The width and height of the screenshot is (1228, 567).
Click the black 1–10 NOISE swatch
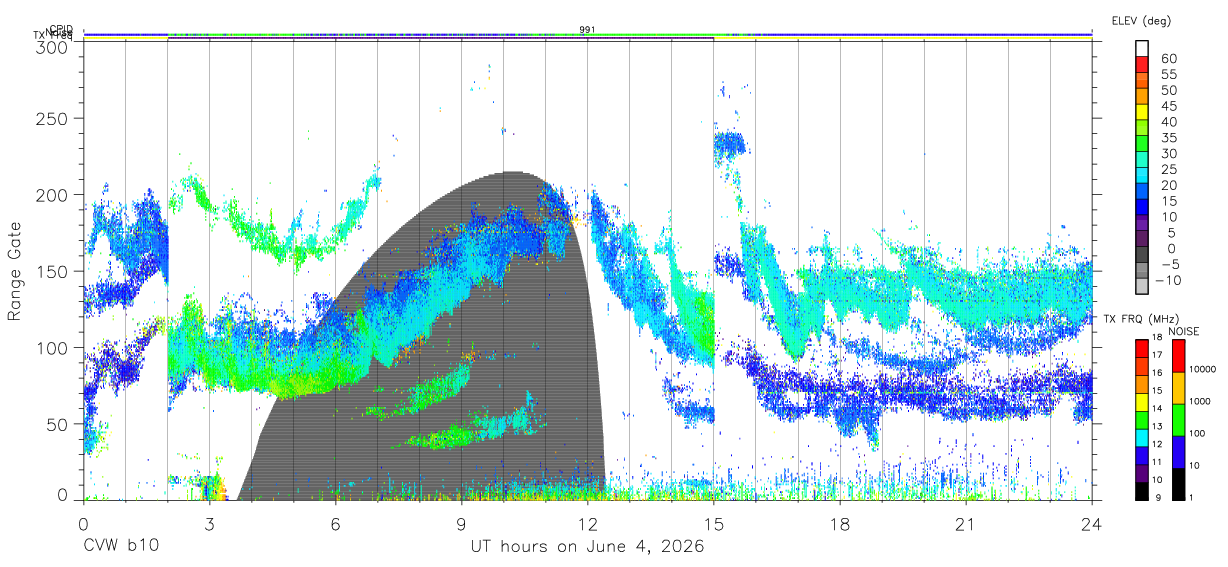pos(1178,484)
